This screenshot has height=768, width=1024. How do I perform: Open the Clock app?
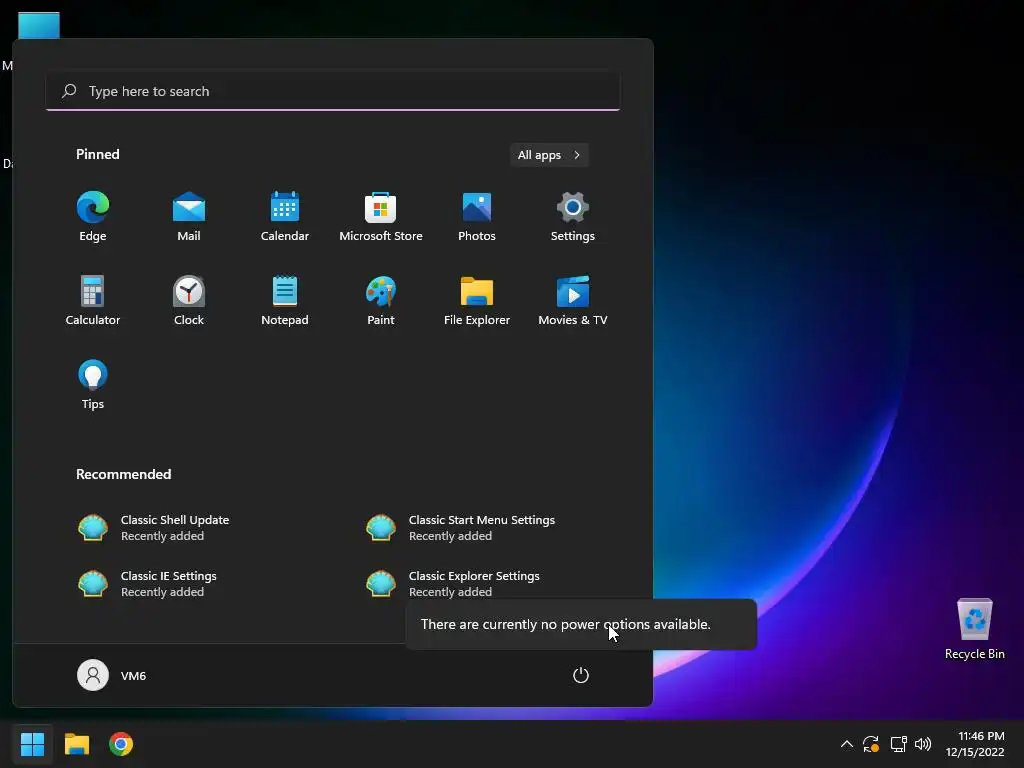[x=189, y=300]
